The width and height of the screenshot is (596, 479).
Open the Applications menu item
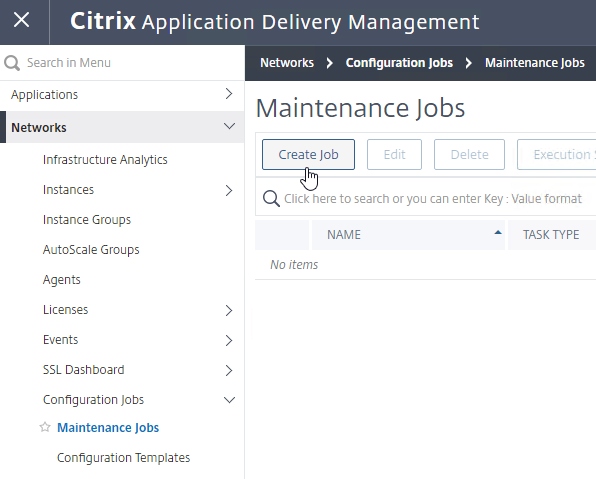coord(44,94)
